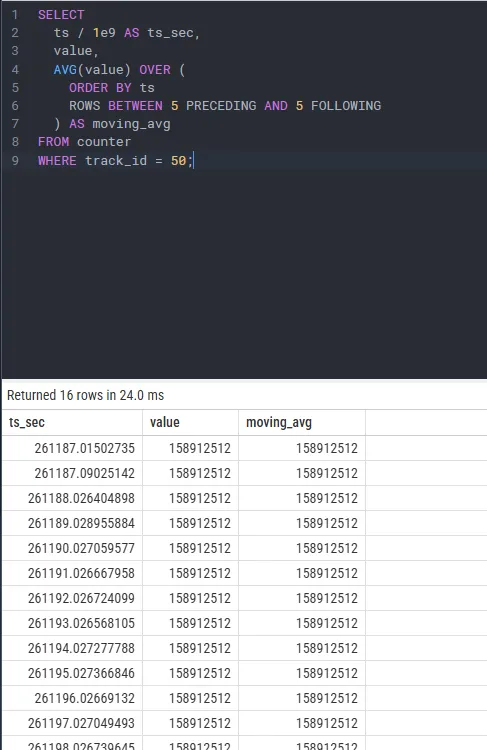Click track_id in the WHERE clause
Image resolution: width=487 pixels, height=750 pixels.
(x=116, y=161)
